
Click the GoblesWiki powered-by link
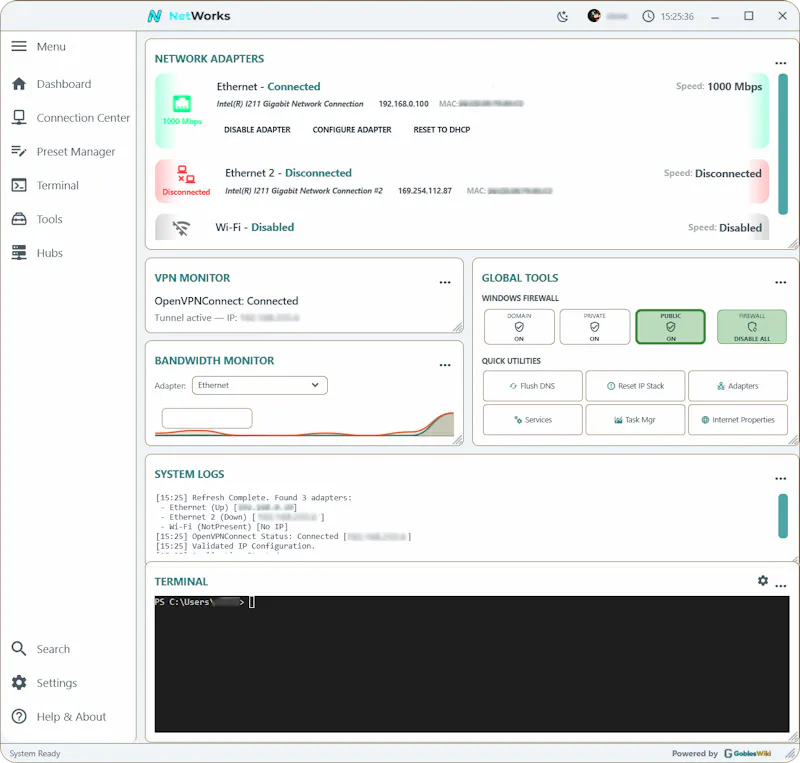[x=747, y=753]
